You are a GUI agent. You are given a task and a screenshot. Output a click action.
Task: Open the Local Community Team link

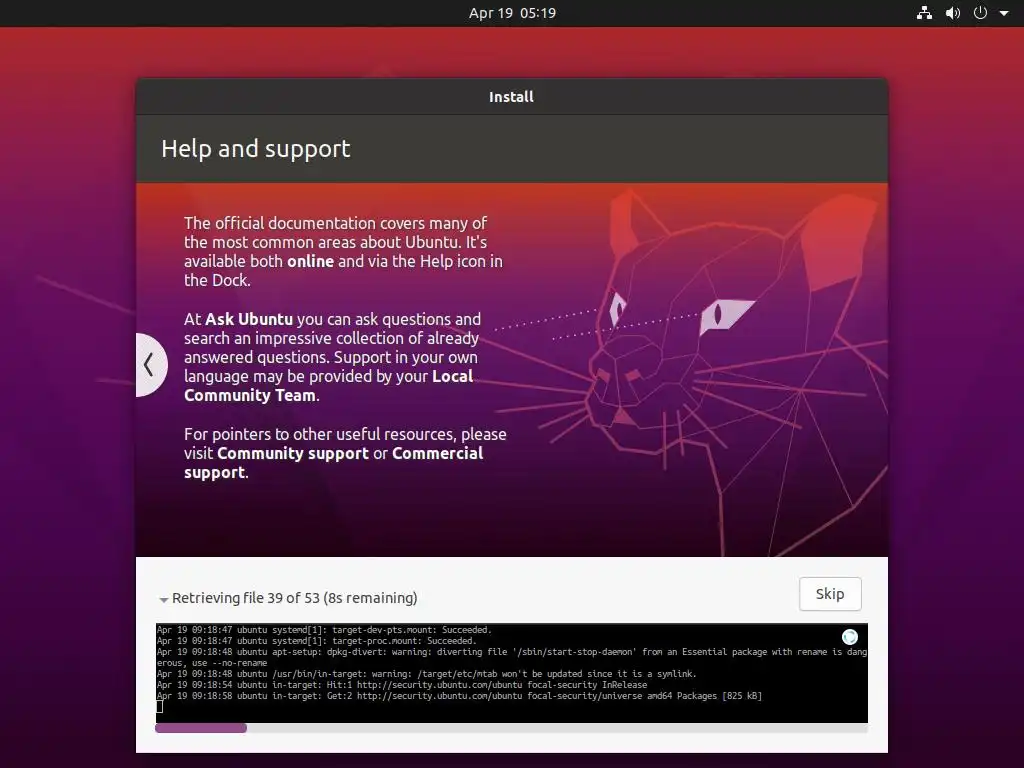(x=328, y=385)
